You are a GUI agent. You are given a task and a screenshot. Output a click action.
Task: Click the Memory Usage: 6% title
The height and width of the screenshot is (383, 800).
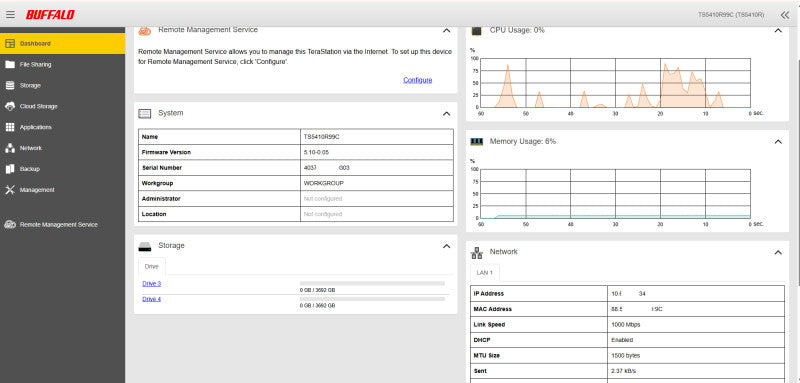coord(523,141)
